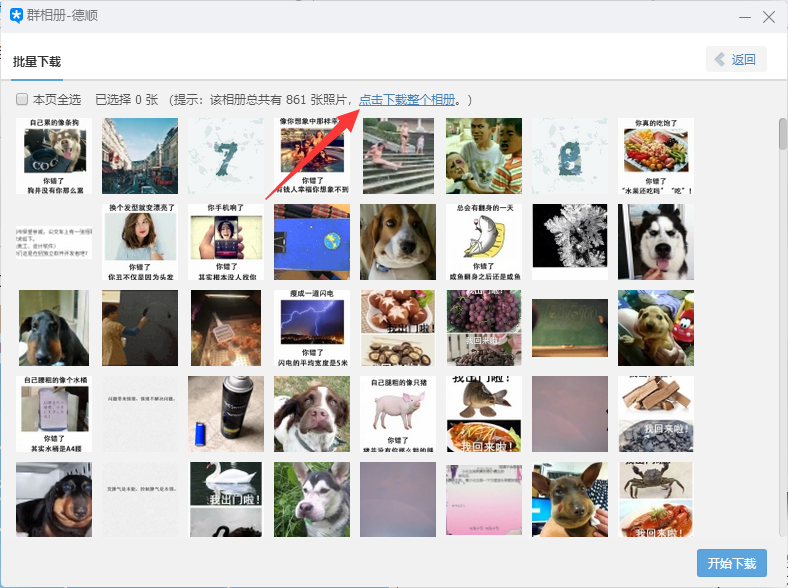Click the back arrow icon beside 返回
Viewport: 788px width, 588px height.
click(x=720, y=59)
